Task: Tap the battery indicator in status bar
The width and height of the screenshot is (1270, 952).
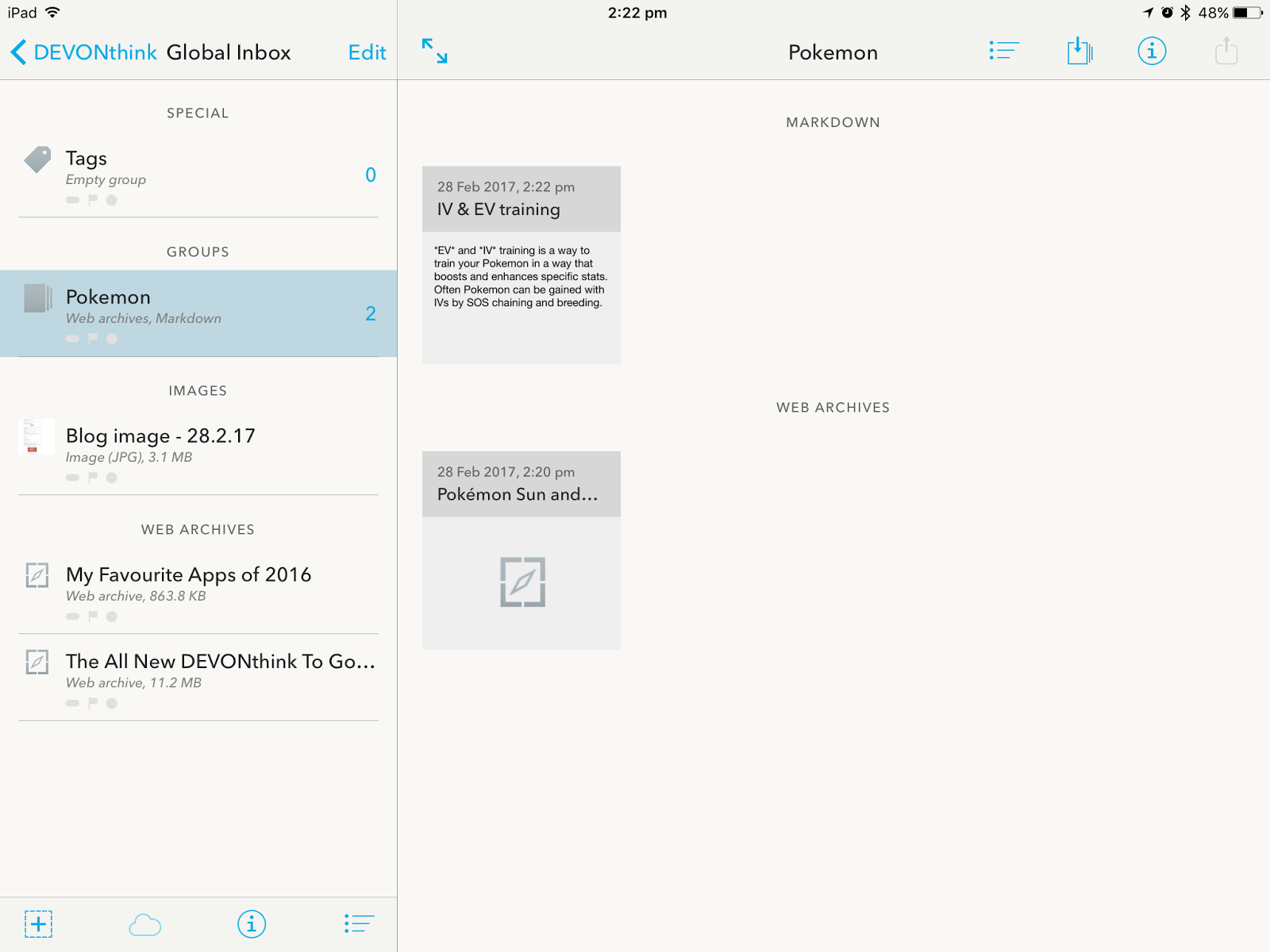Action: click(x=1247, y=13)
